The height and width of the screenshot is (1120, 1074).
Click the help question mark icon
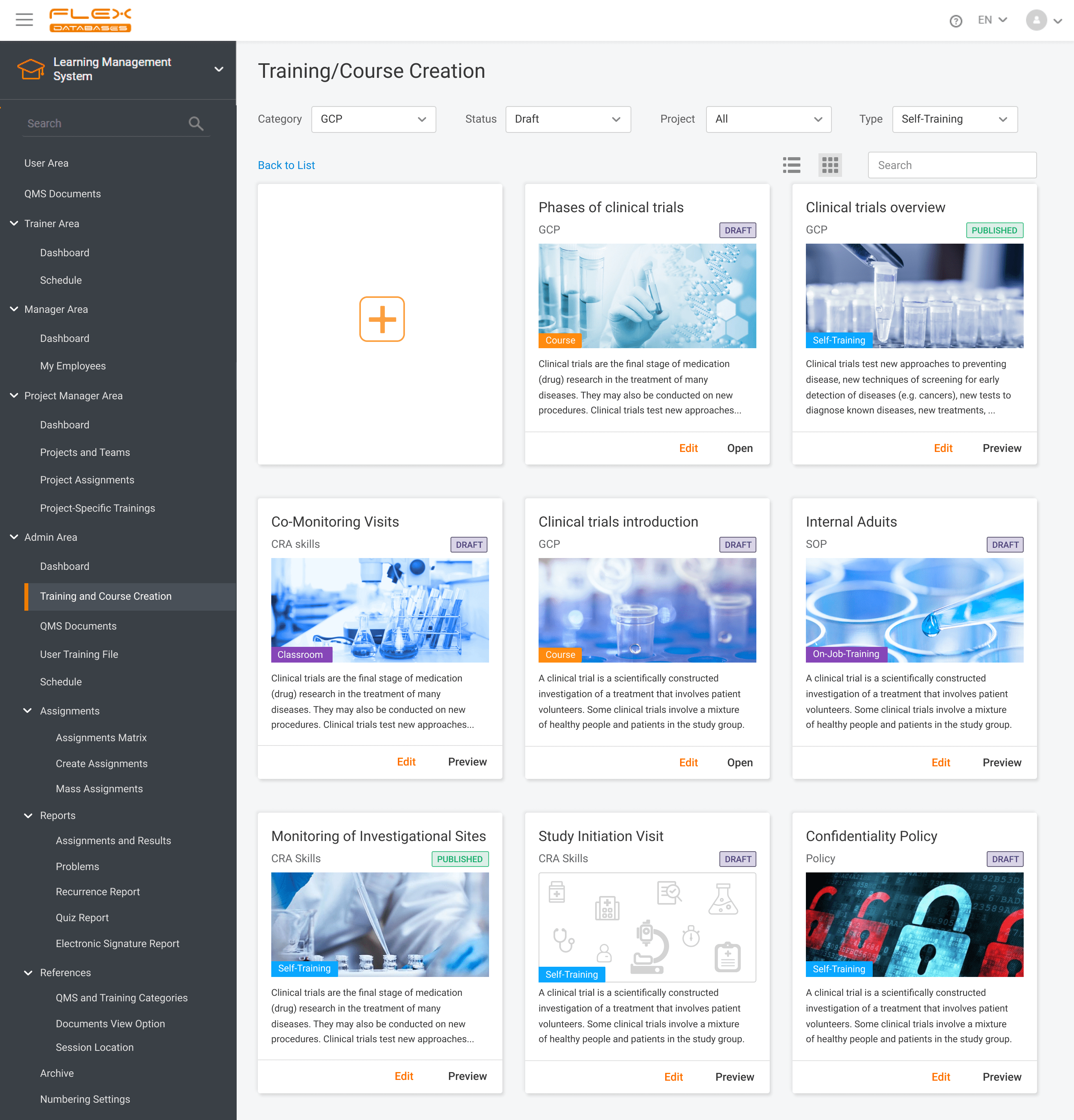click(x=956, y=21)
